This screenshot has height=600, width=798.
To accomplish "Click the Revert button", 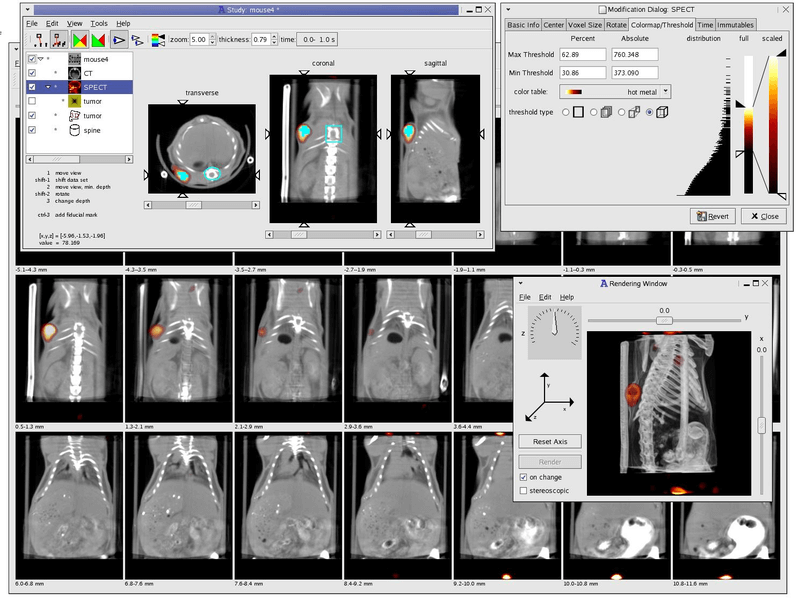I will 712,216.
